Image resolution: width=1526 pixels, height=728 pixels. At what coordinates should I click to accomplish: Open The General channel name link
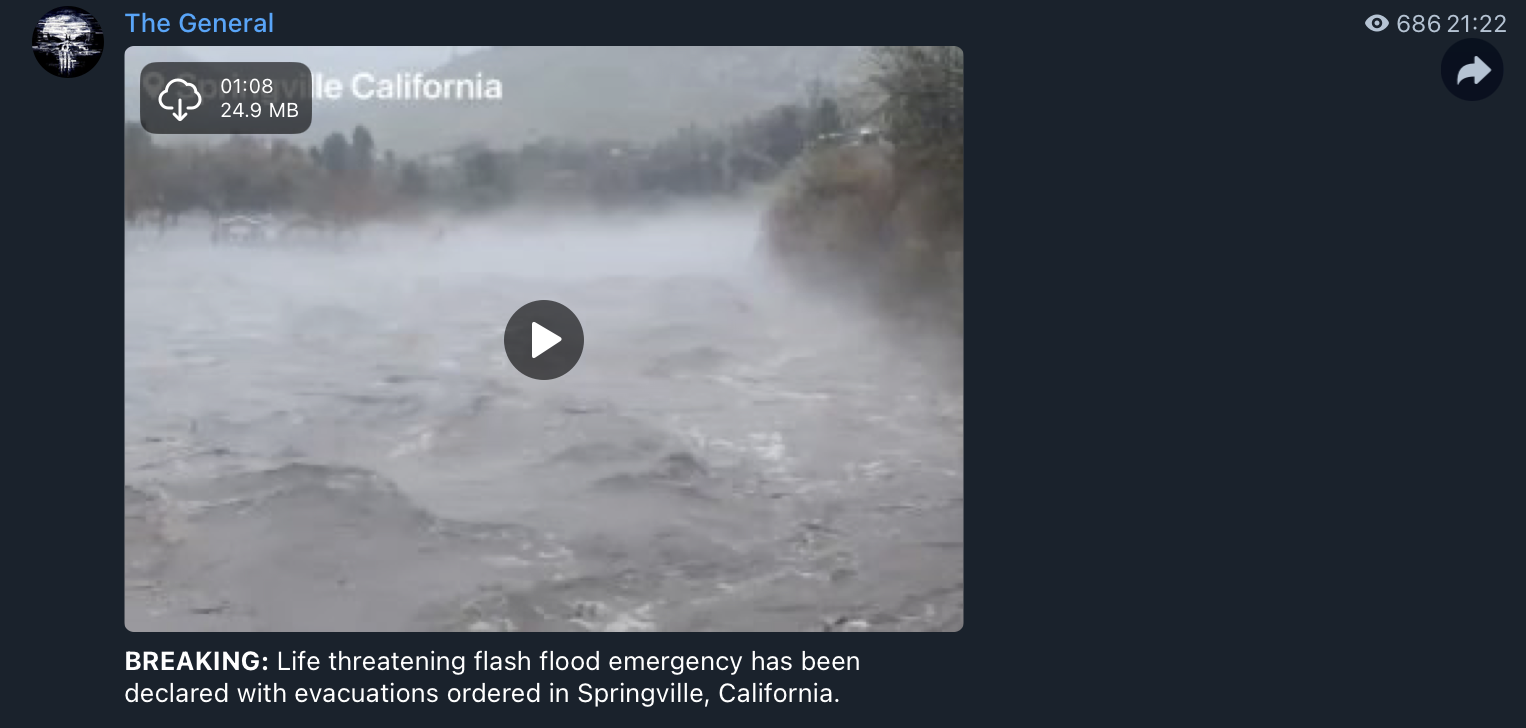pos(199,23)
